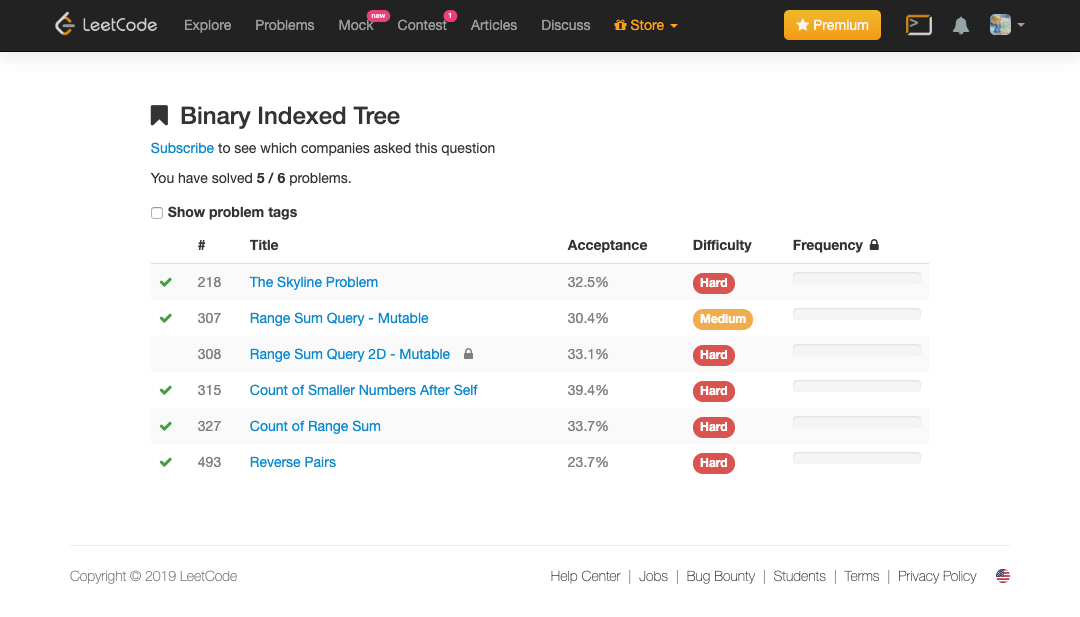This screenshot has height=617, width=1080.
Task: Open the playground terminal icon
Action: point(918,25)
